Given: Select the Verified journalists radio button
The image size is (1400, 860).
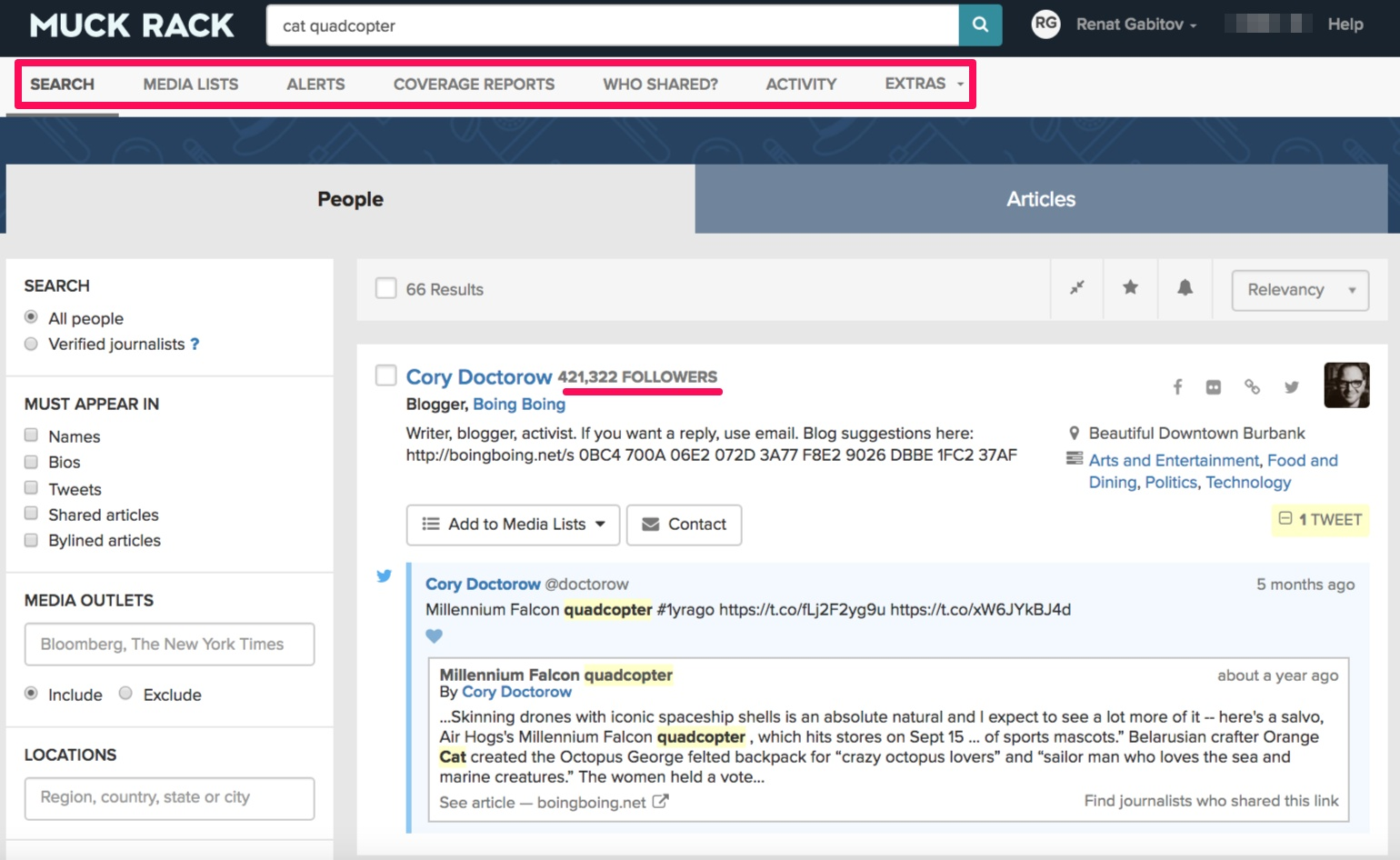Looking at the screenshot, I should coord(31,344).
